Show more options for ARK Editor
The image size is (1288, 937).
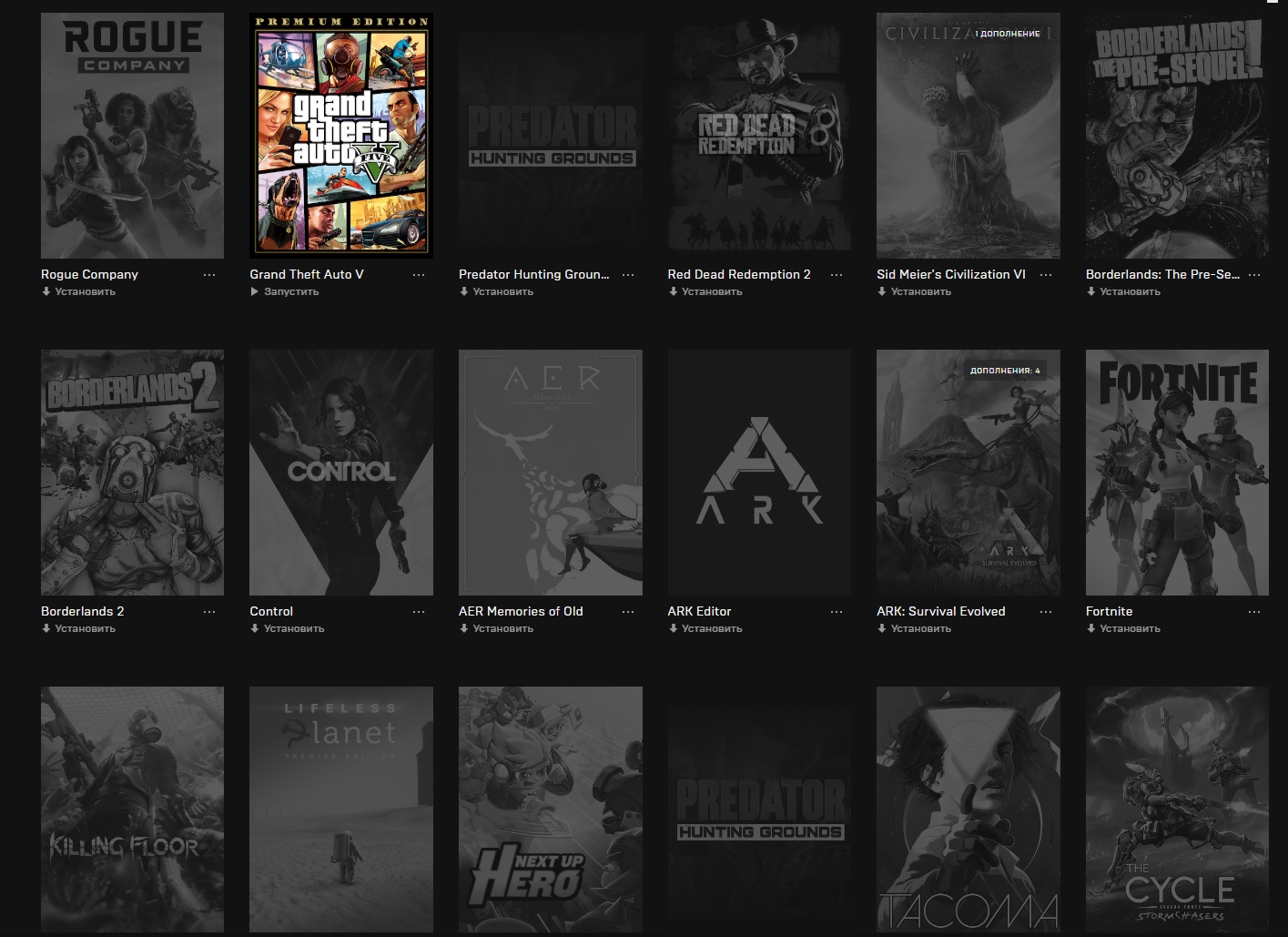click(x=837, y=612)
